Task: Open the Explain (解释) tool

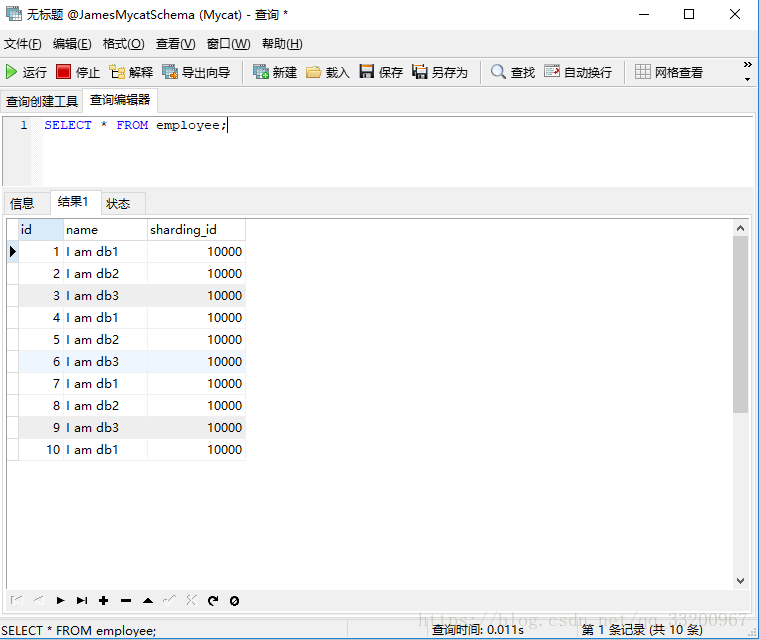Action: (131, 72)
